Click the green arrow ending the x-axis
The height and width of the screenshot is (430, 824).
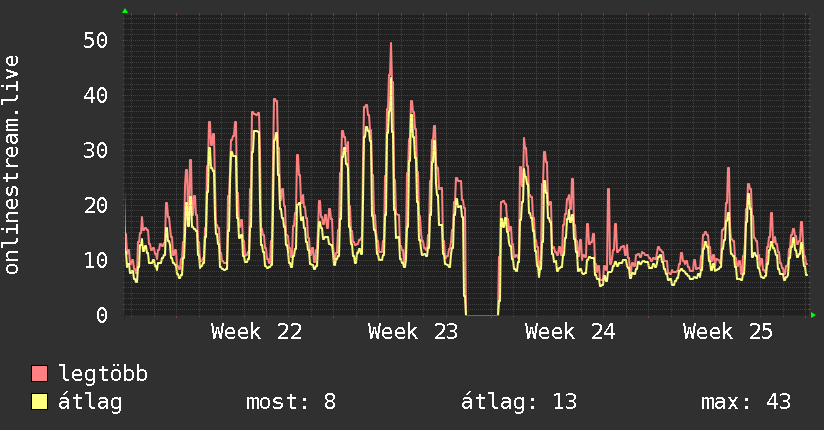813,315
